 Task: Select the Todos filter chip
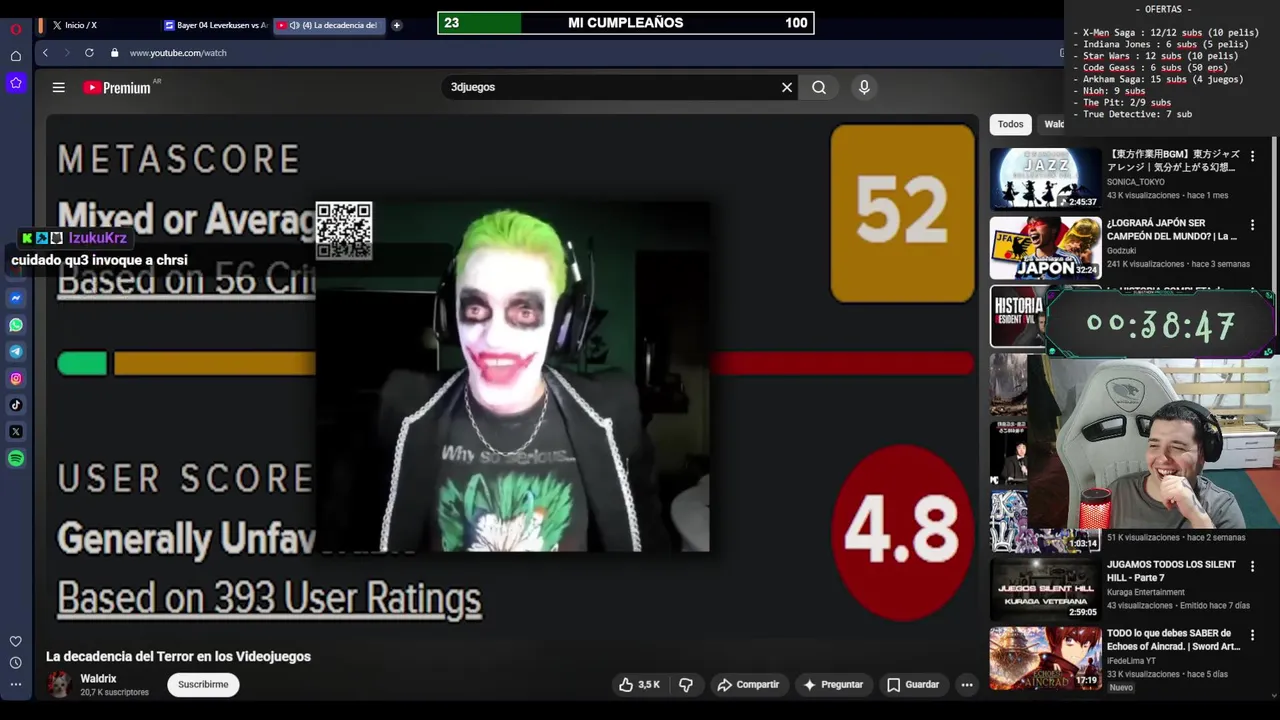(1010, 124)
